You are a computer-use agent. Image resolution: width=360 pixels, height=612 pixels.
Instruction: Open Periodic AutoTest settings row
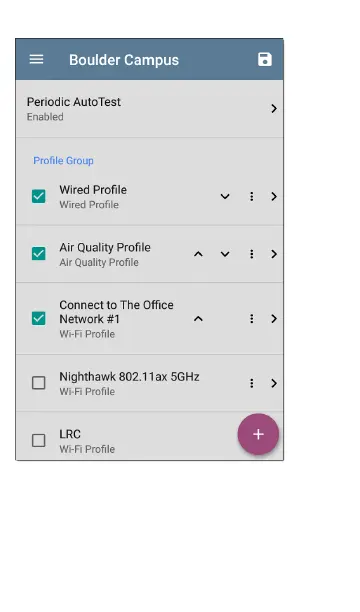point(150,109)
